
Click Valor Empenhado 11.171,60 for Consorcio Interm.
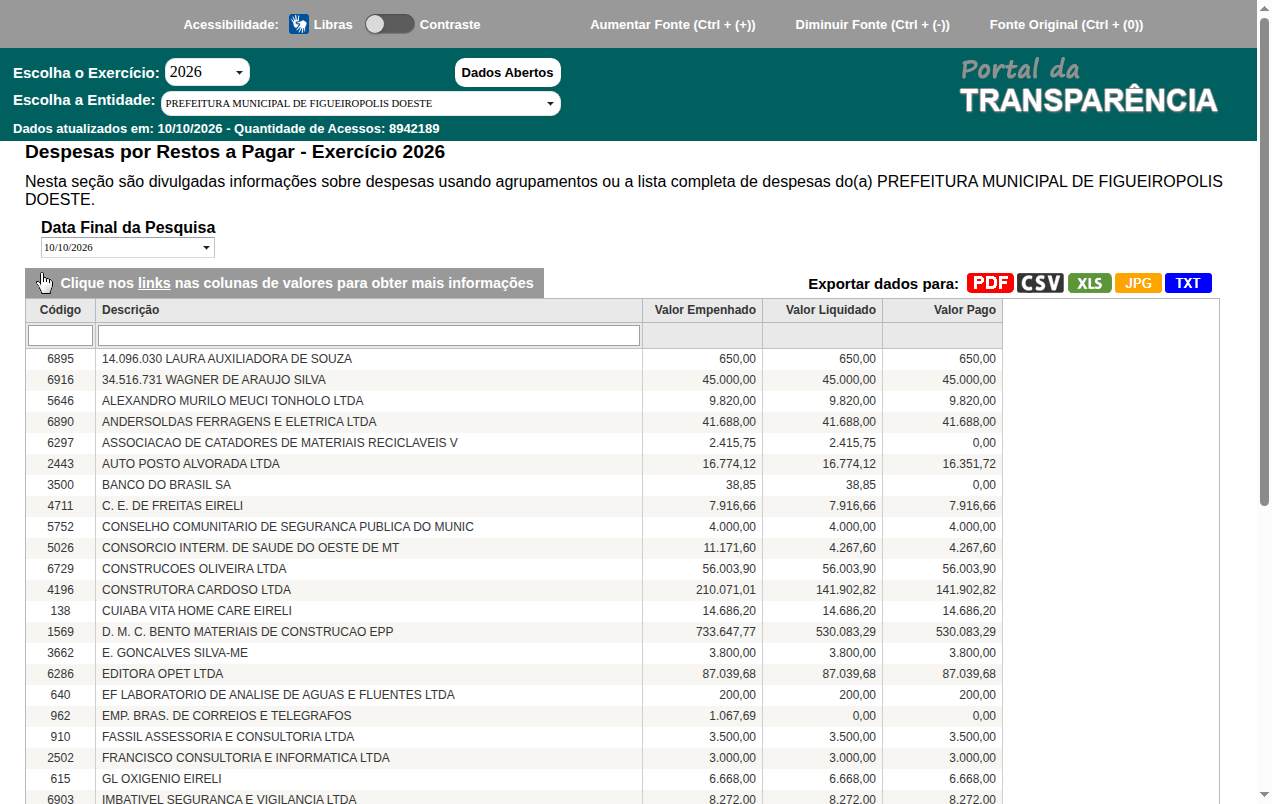(x=729, y=548)
